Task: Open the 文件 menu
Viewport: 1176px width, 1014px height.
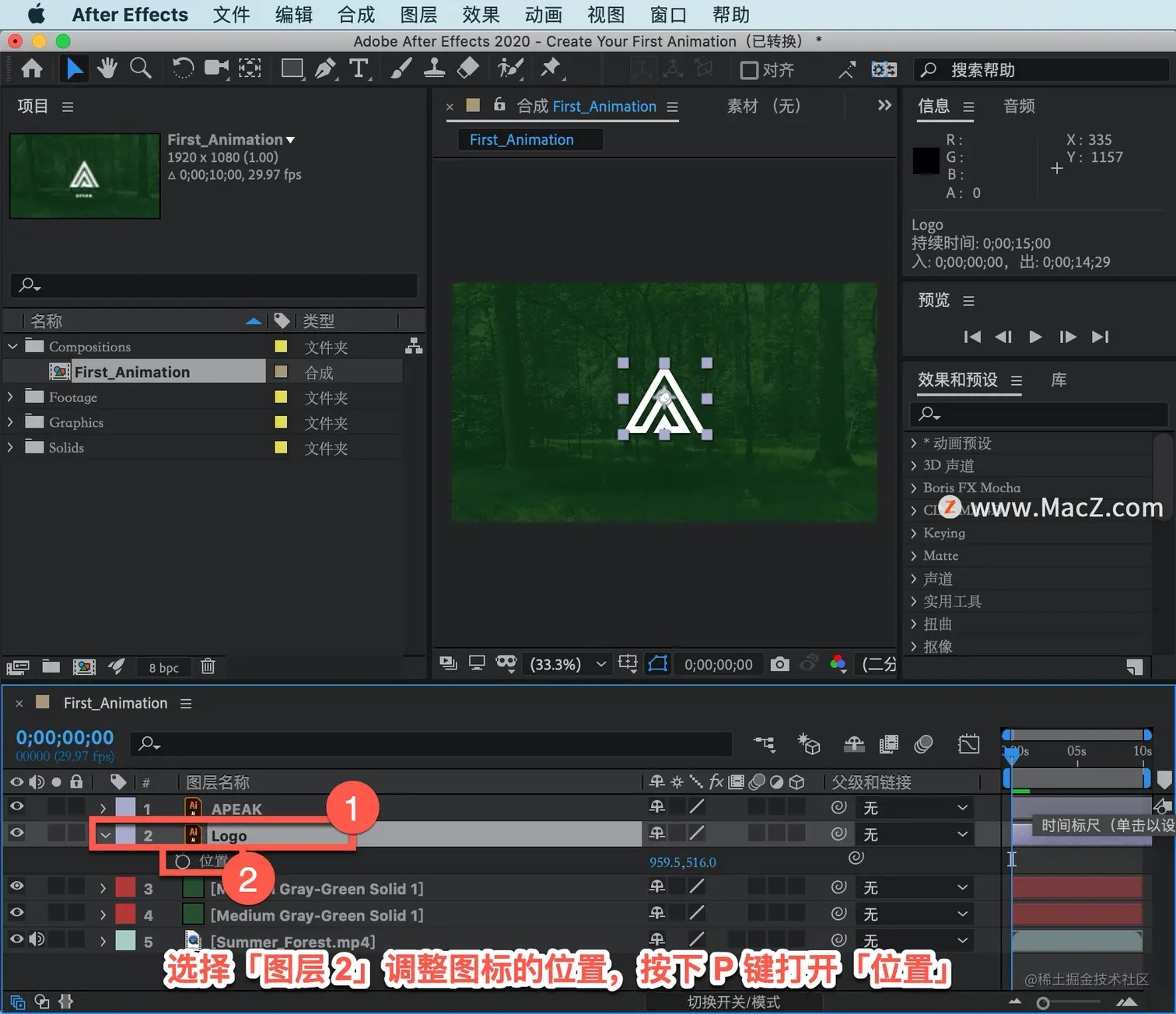Action: point(232,15)
